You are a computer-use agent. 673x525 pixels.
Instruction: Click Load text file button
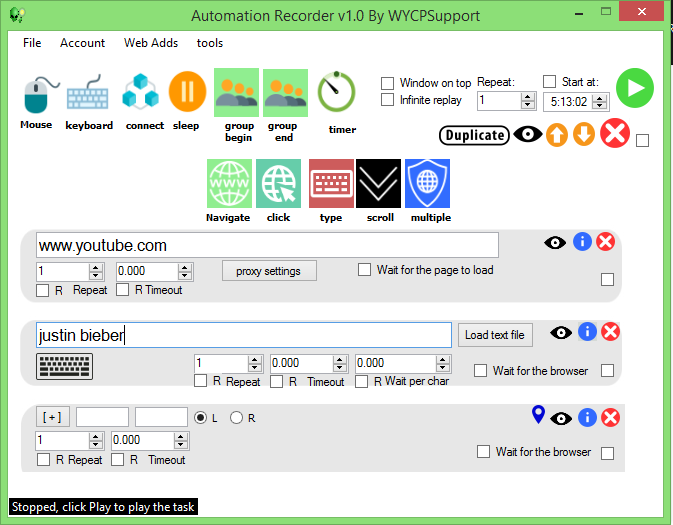coord(495,335)
